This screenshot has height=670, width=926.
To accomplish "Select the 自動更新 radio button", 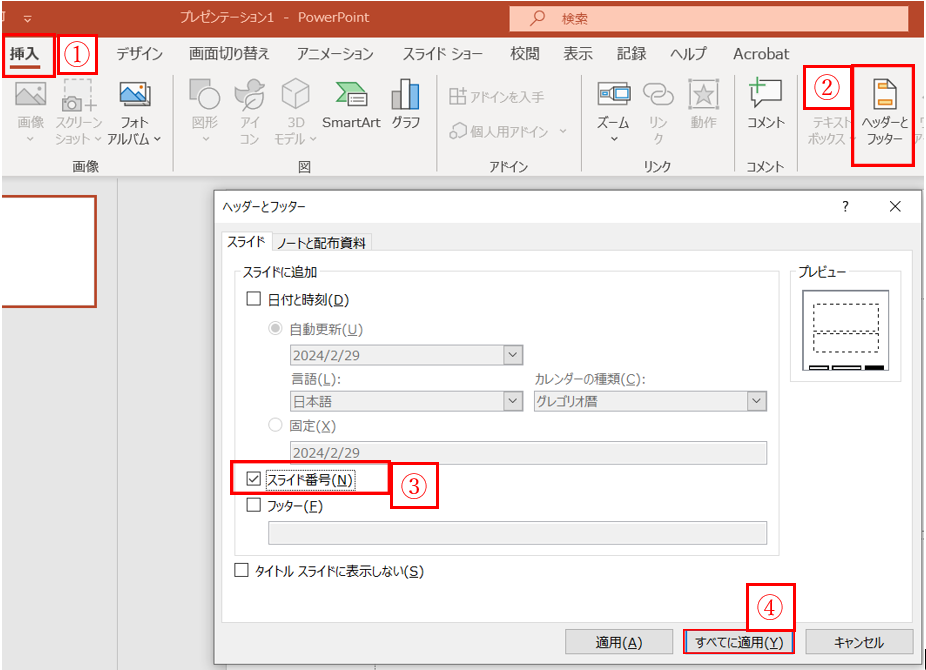I will point(275,328).
